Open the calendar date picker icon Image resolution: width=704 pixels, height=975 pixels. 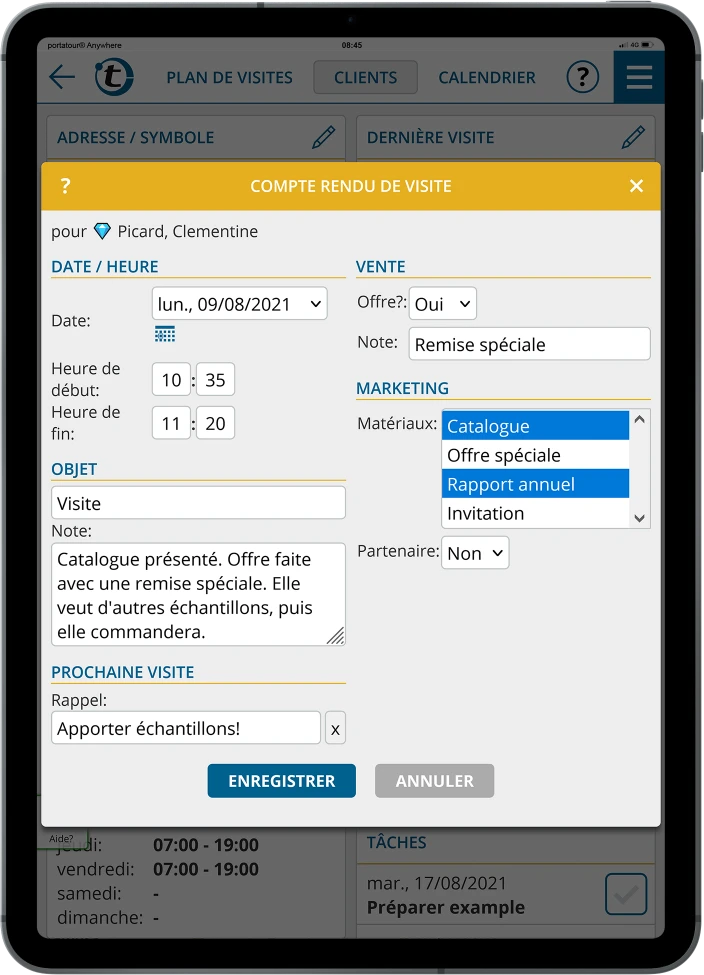[165, 334]
